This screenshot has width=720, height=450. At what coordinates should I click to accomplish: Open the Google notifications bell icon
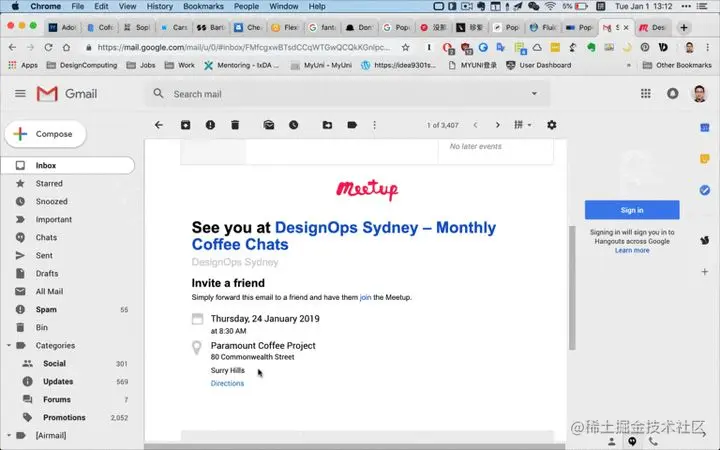click(x=673, y=94)
